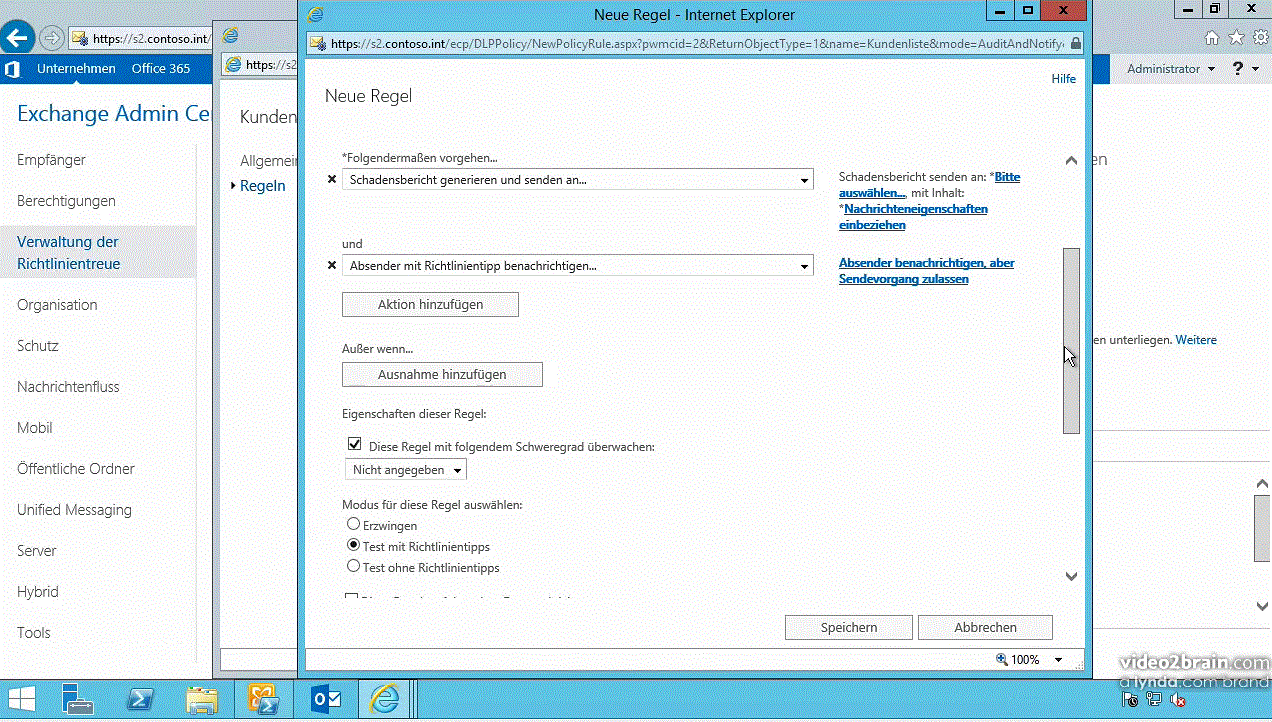The width and height of the screenshot is (1272, 722).
Task: Open Favorites star in the main browser
Action: (1236, 38)
